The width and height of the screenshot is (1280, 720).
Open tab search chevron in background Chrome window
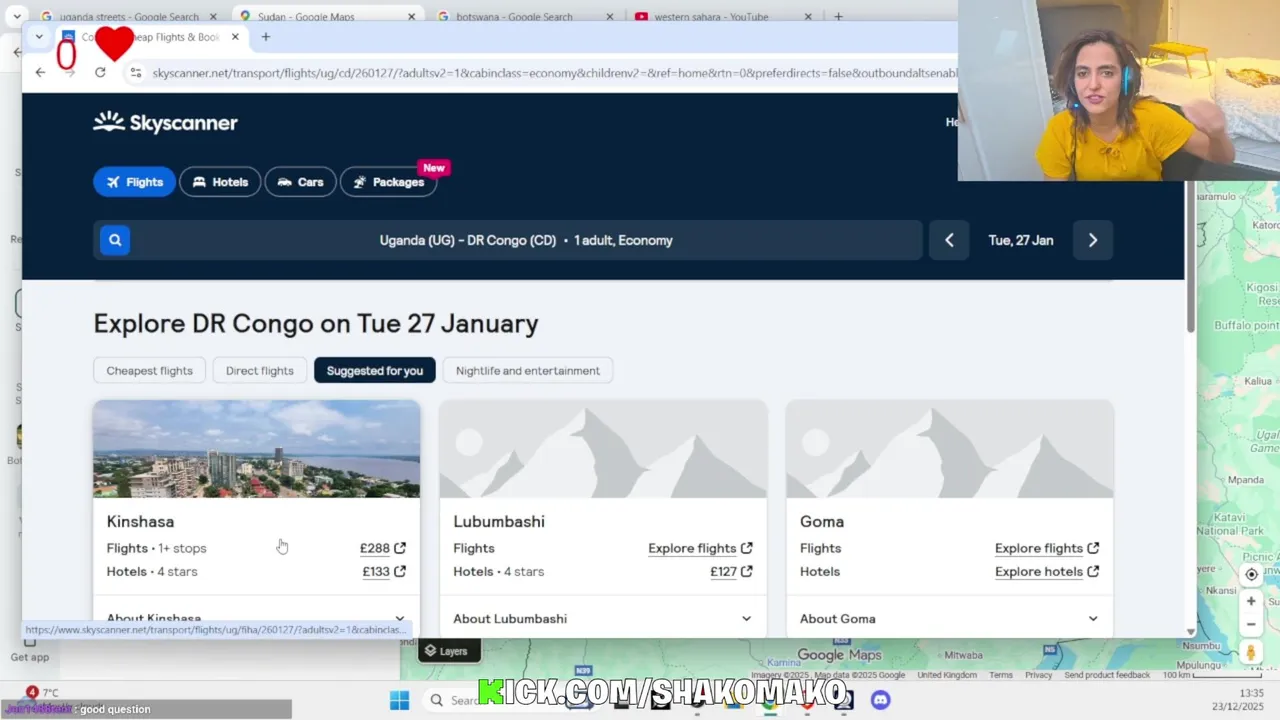coord(17,17)
